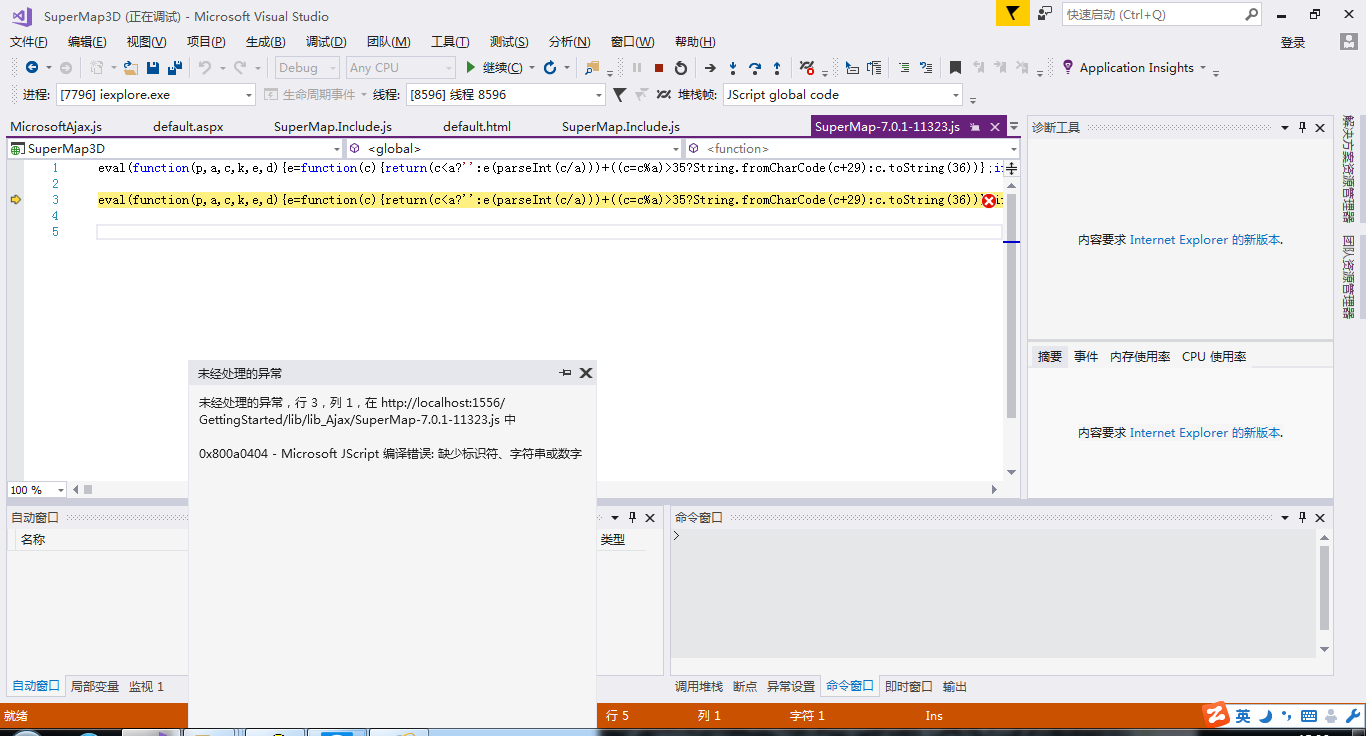Click the Open File folder icon
Screen dimensions: 1366x736
pyautogui.click(x=130, y=68)
